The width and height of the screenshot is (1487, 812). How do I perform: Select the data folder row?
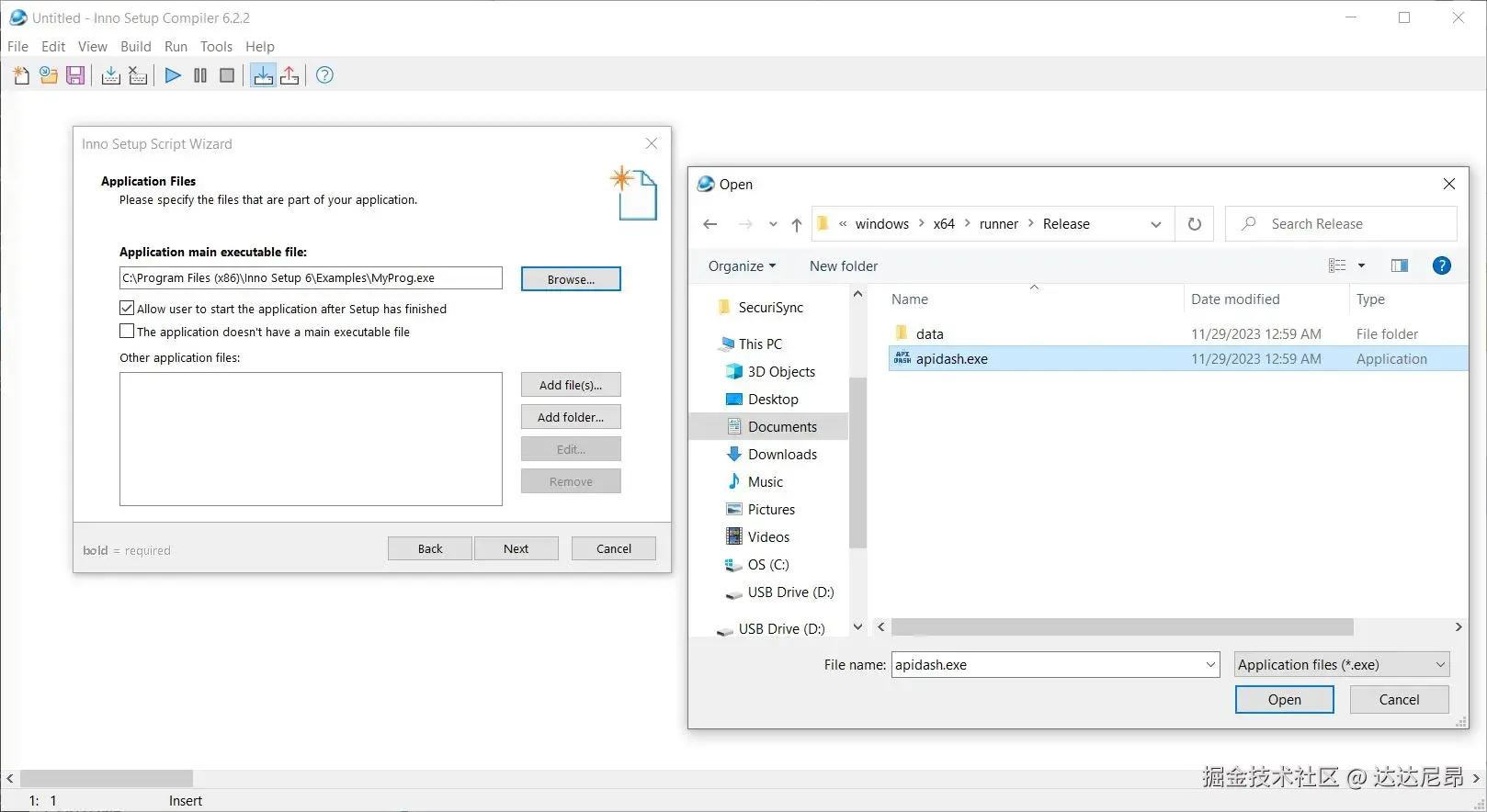pyautogui.click(x=1177, y=333)
